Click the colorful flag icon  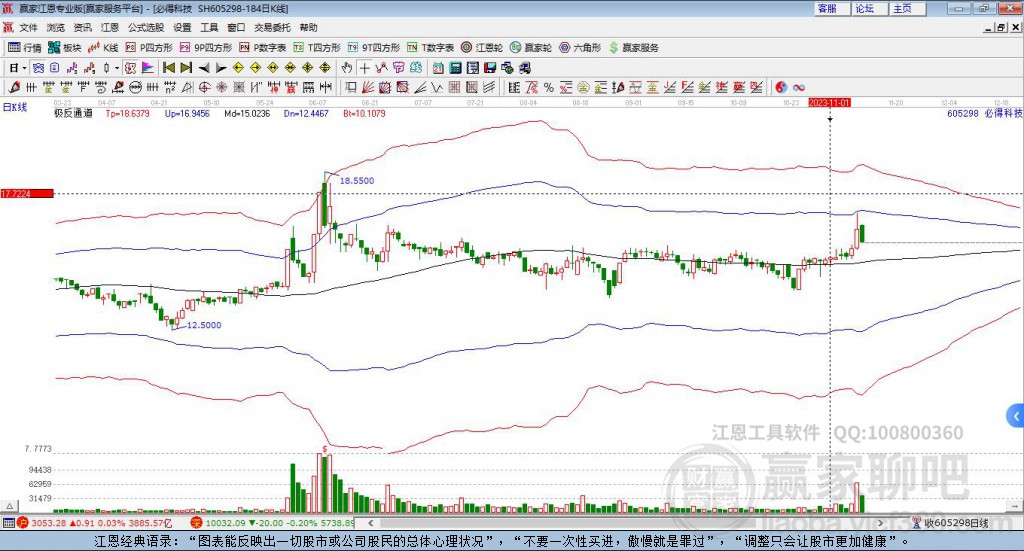pos(148,68)
